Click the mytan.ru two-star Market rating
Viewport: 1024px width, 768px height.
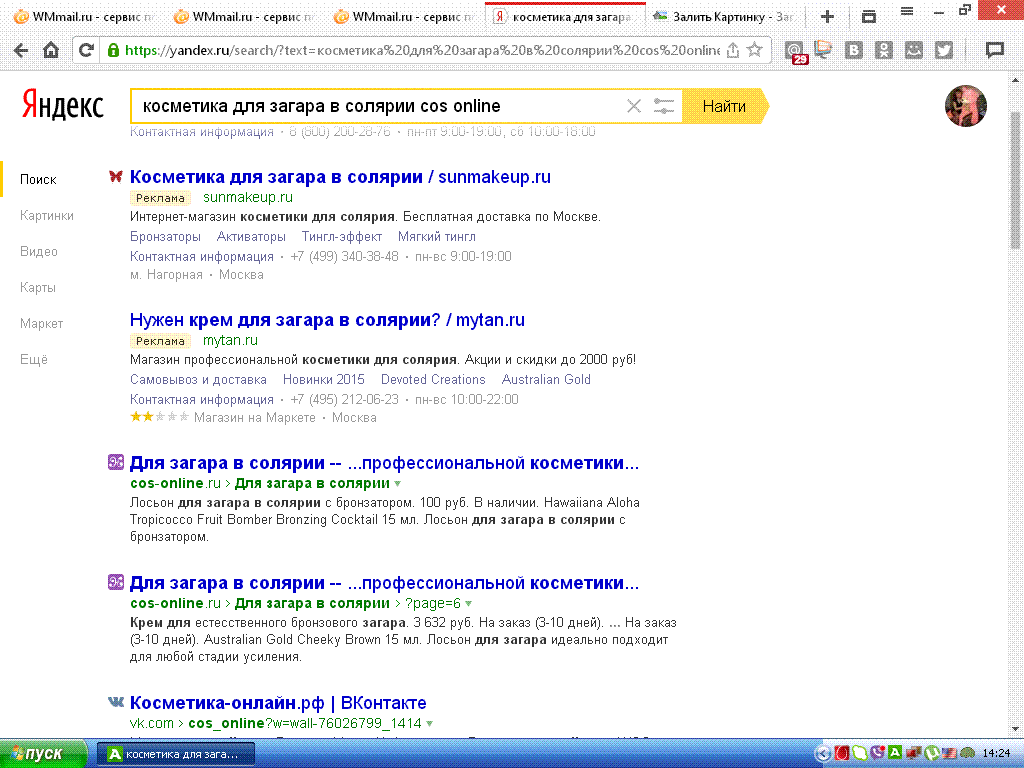pos(159,417)
